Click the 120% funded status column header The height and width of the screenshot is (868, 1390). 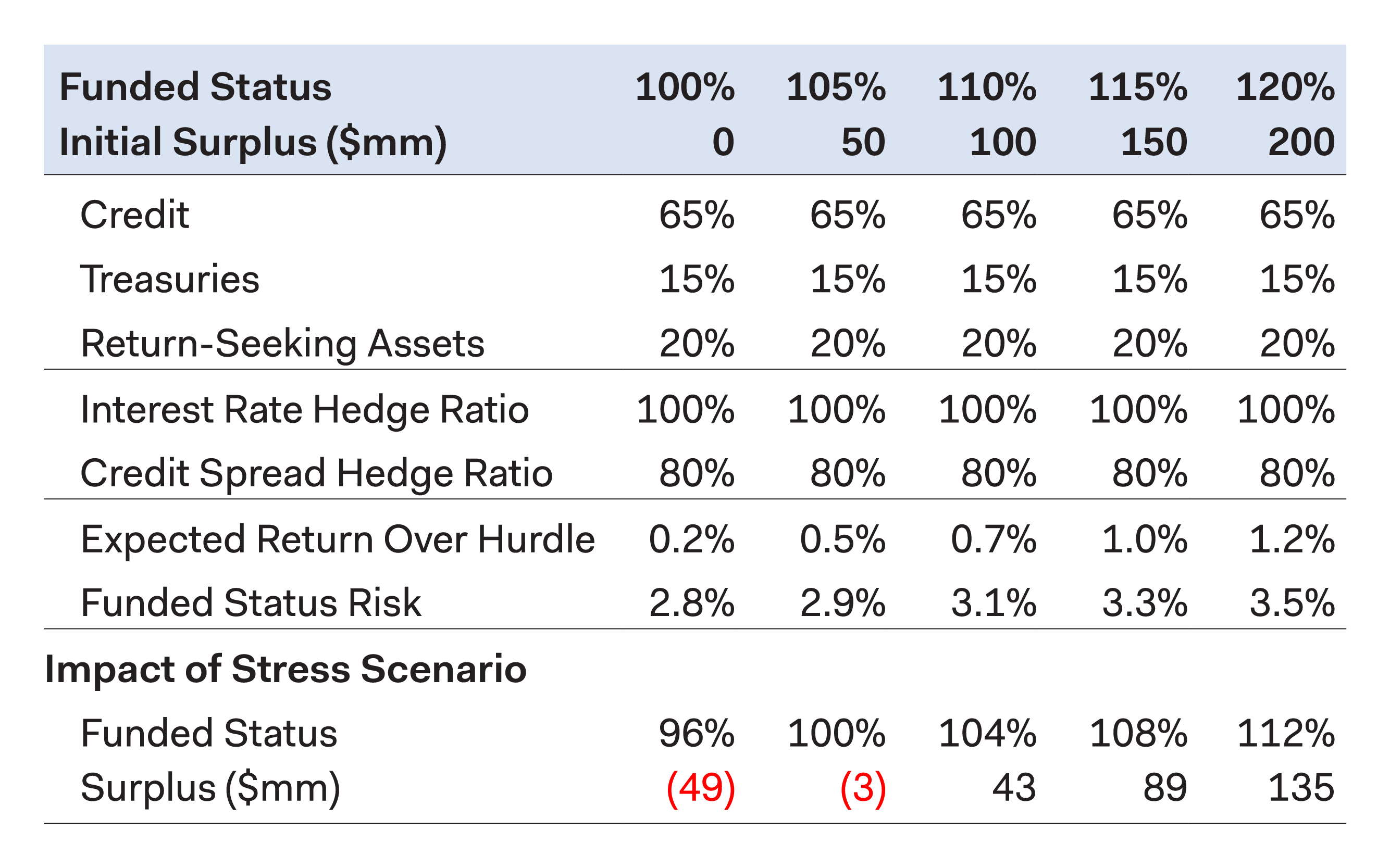1285,87
